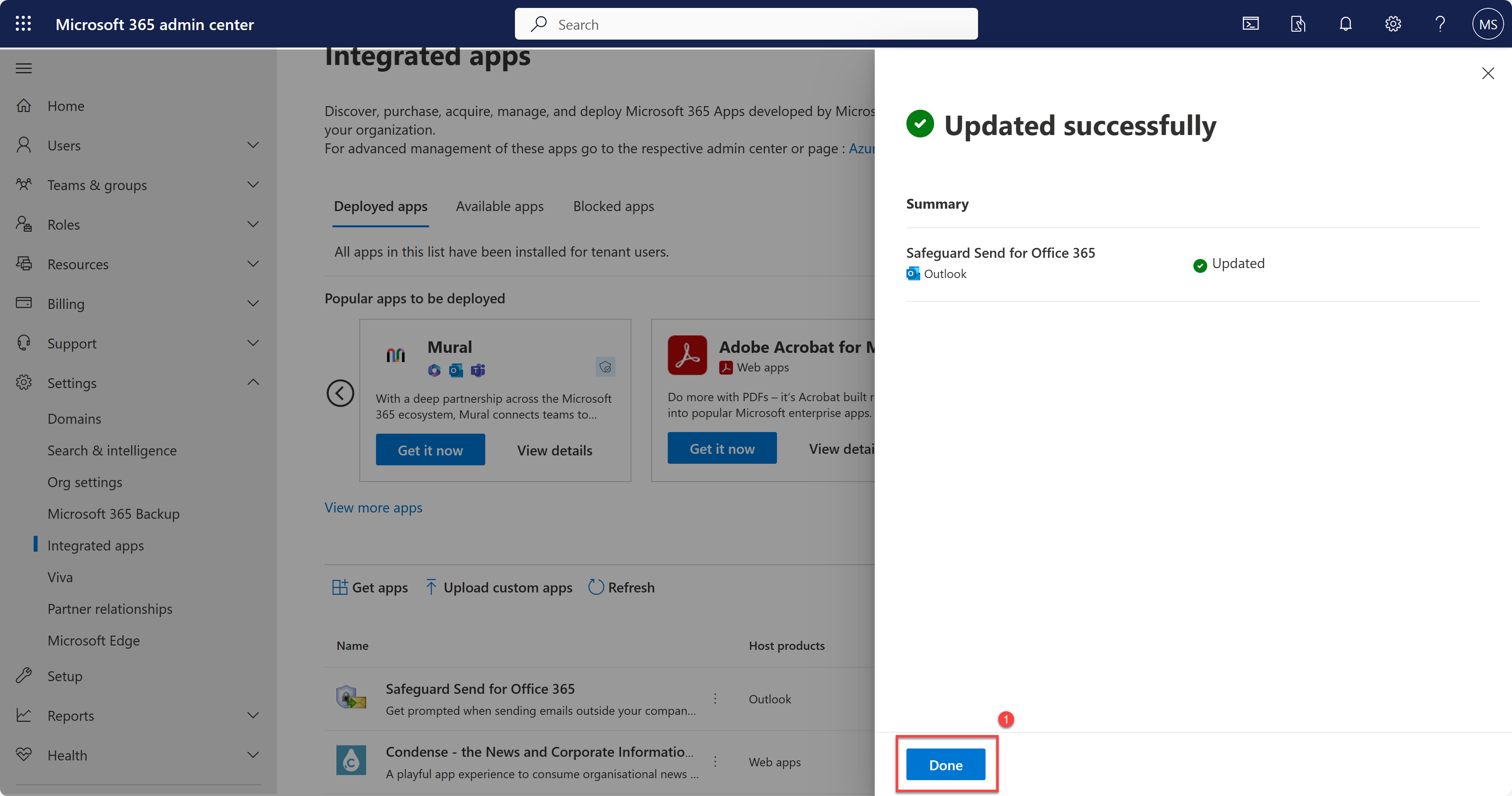This screenshot has width=1512, height=796.
Task: Click the Roles icon in sidebar
Action: pyautogui.click(x=23, y=224)
